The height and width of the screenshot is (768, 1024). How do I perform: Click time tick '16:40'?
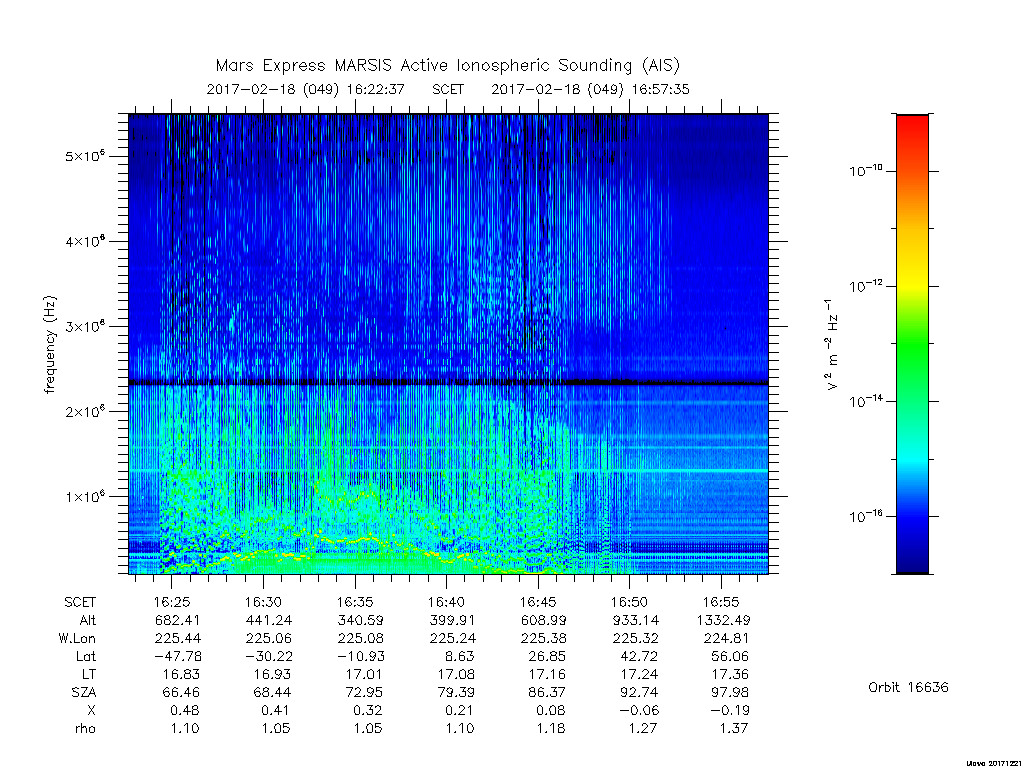point(446,602)
